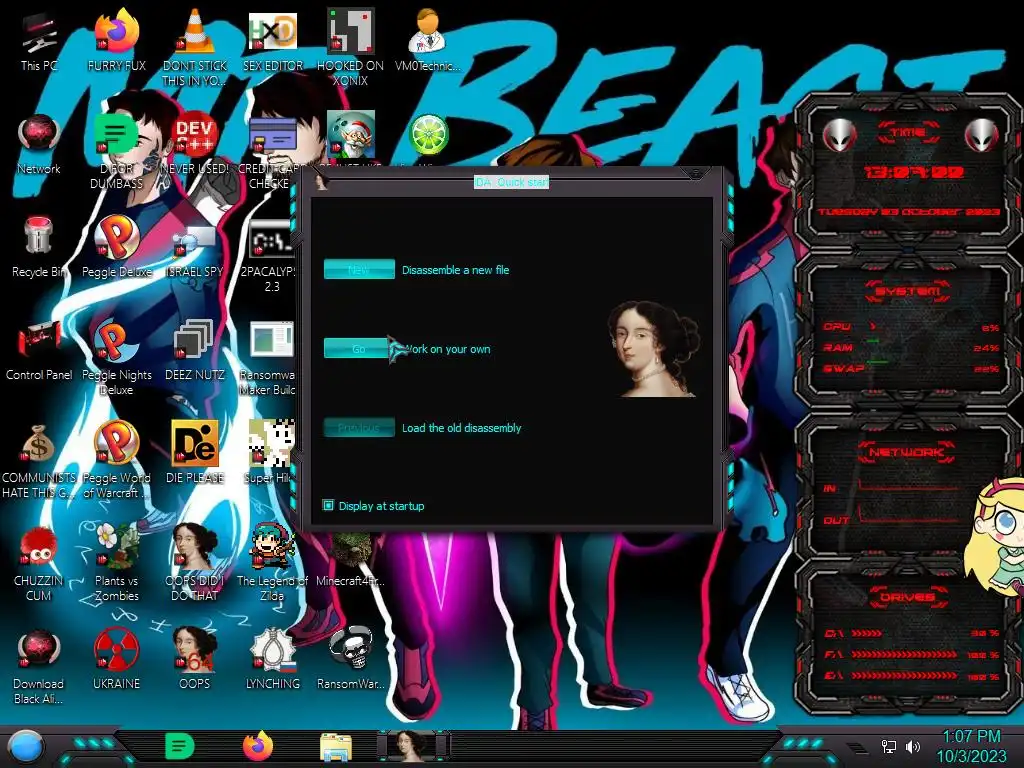The height and width of the screenshot is (768, 1024).
Task: Launch The Legend of Zilda icon
Action: (272, 563)
